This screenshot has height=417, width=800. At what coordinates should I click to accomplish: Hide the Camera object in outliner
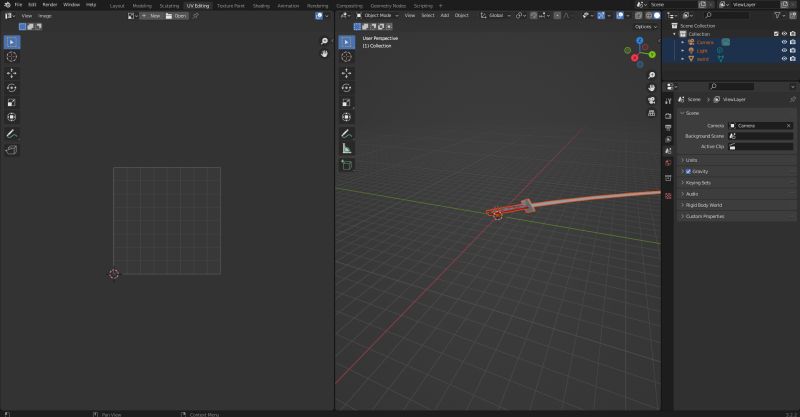tap(784, 42)
